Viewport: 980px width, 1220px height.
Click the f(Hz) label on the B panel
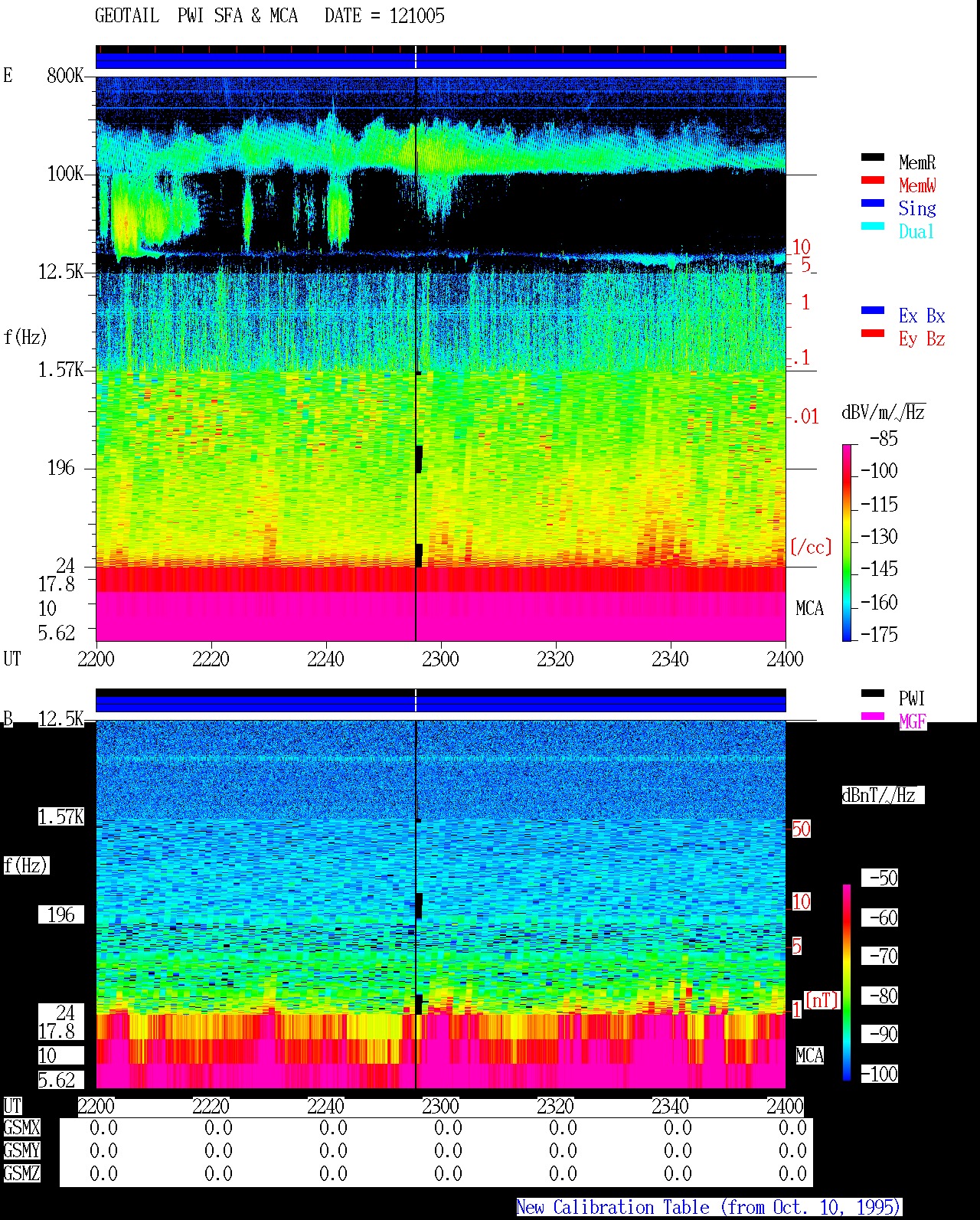tap(26, 866)
